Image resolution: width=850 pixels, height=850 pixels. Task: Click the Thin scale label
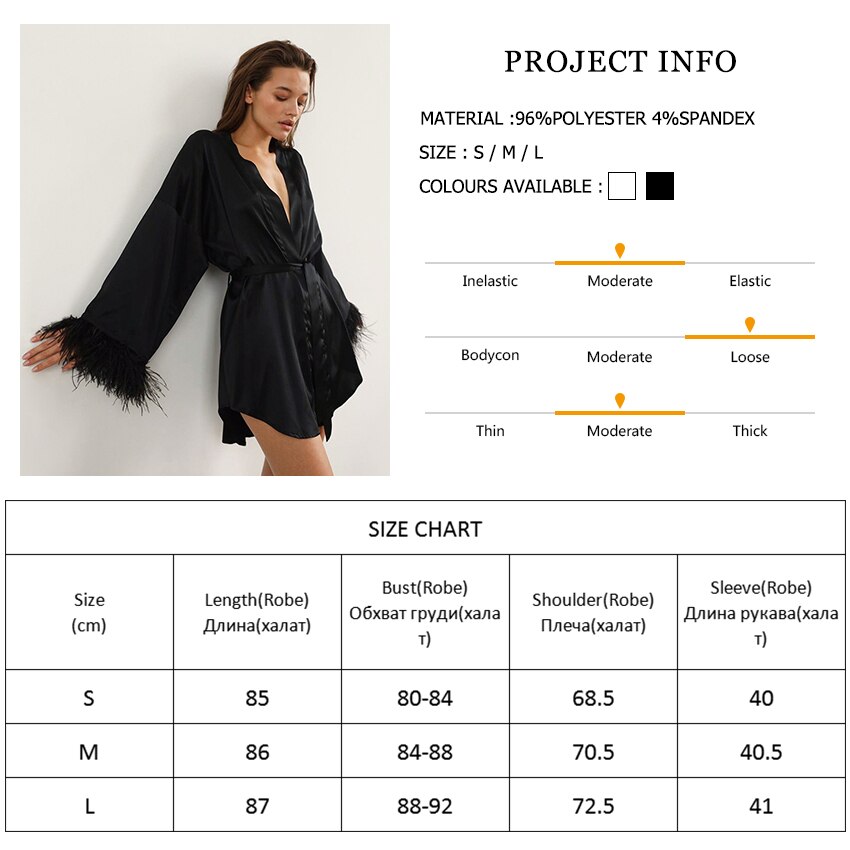click(490, 431)
